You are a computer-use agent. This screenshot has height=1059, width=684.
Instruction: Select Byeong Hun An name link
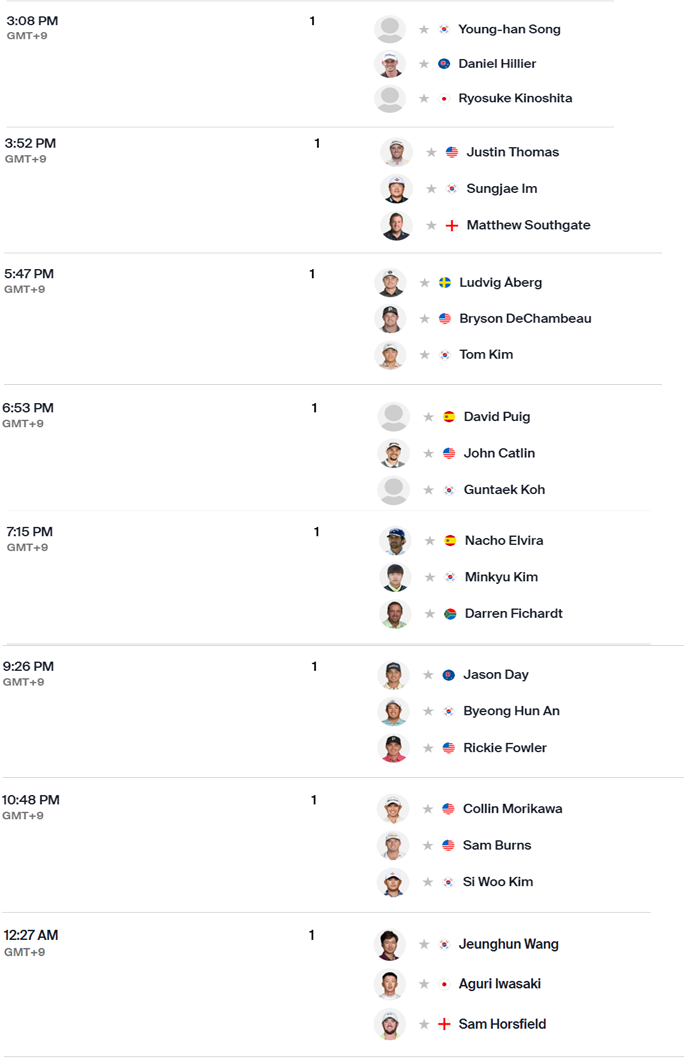coord(511,711)
